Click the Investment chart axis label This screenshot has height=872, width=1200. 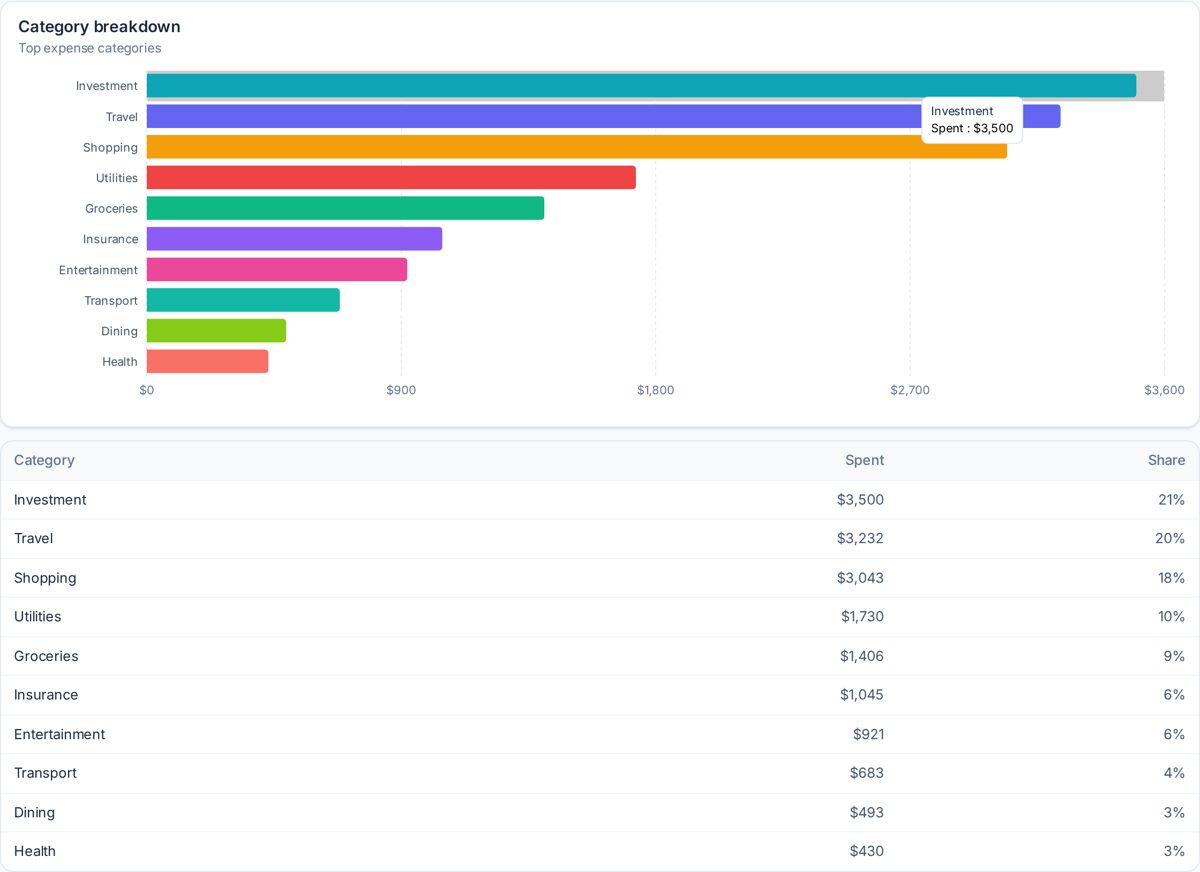pyautogui.click(x=107, y=86)
